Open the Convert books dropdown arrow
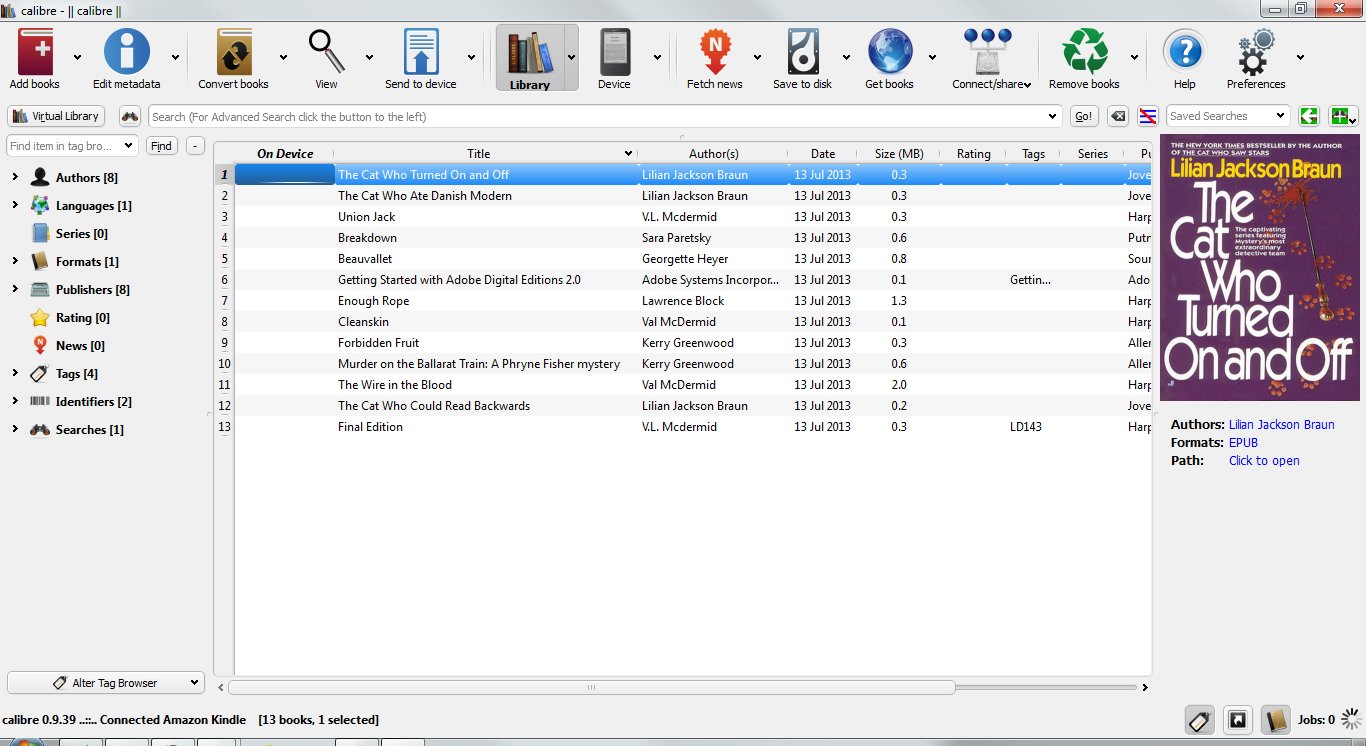 coord(283,57)
